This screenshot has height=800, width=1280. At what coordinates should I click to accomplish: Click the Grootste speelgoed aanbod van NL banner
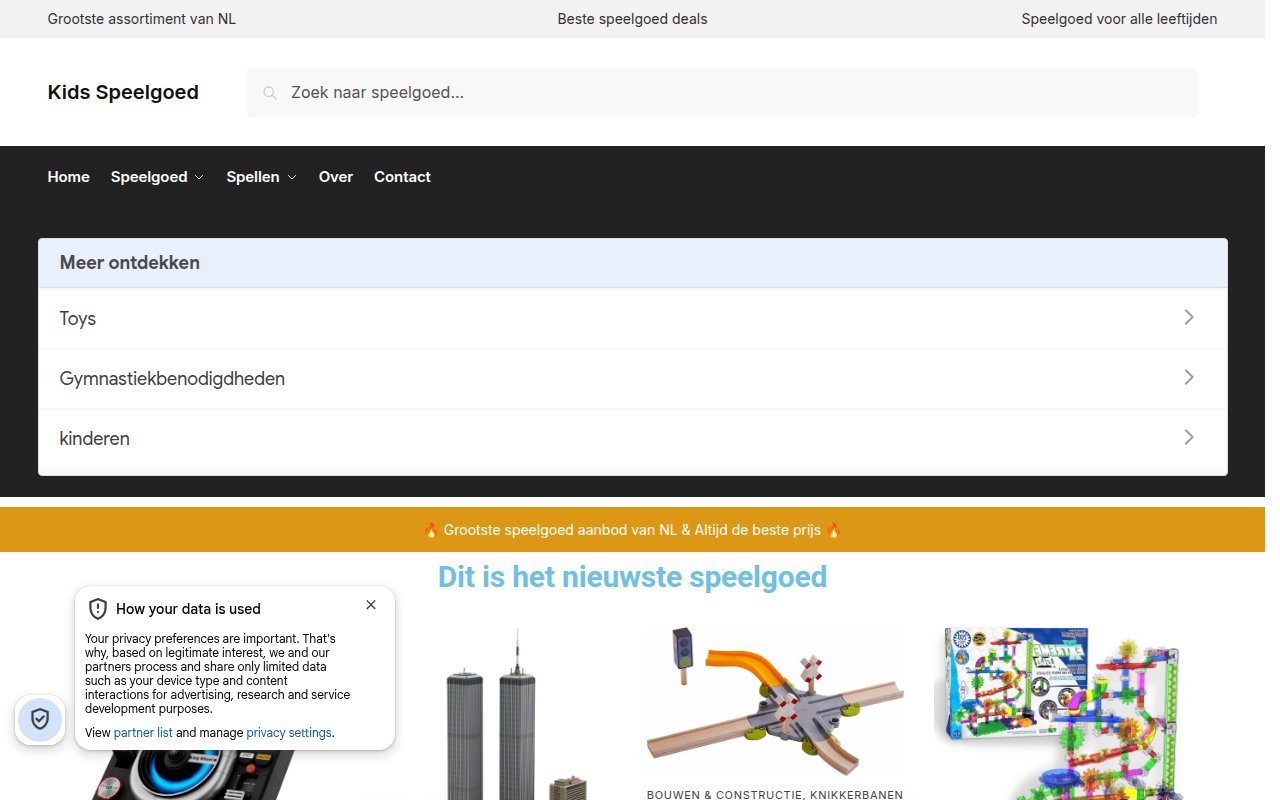point(632,530)
